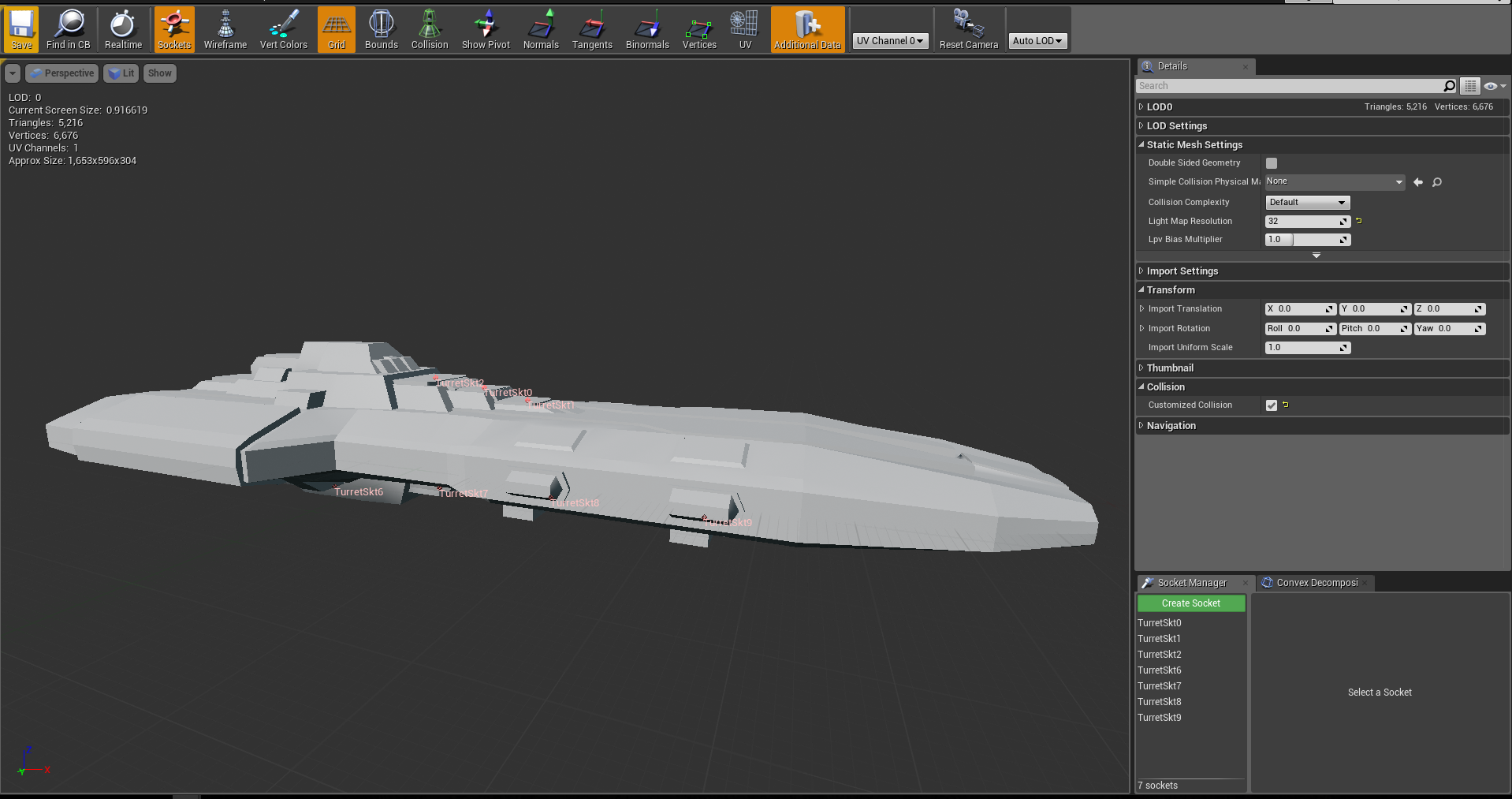Enable Double Sided Geometry checkbox
1512x799 pixels.
1272,163
